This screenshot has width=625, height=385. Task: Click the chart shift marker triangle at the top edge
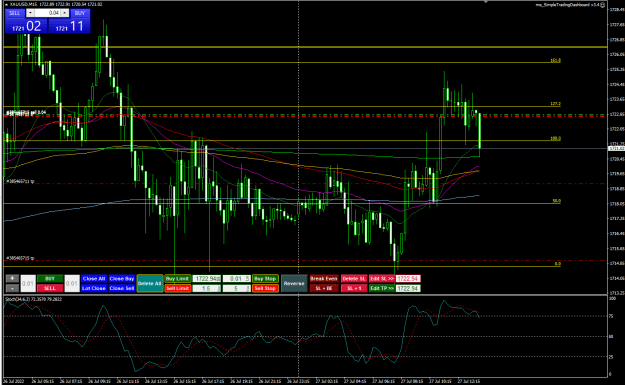(485, 2)
